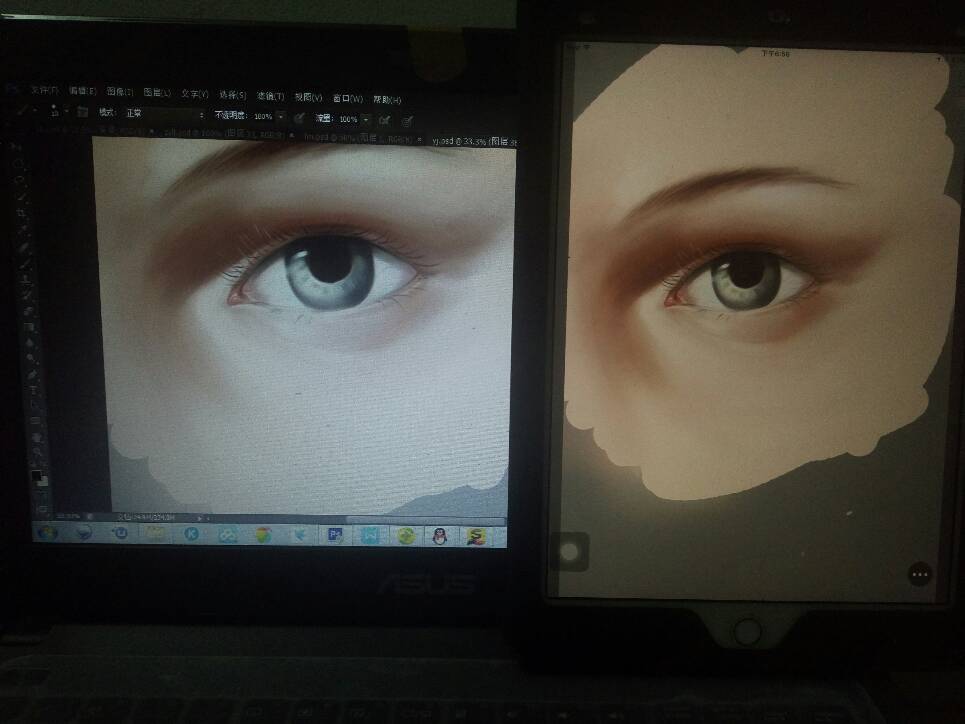Open the 图像(I) menu
This screenshot has width=965, height=724.
119,91
